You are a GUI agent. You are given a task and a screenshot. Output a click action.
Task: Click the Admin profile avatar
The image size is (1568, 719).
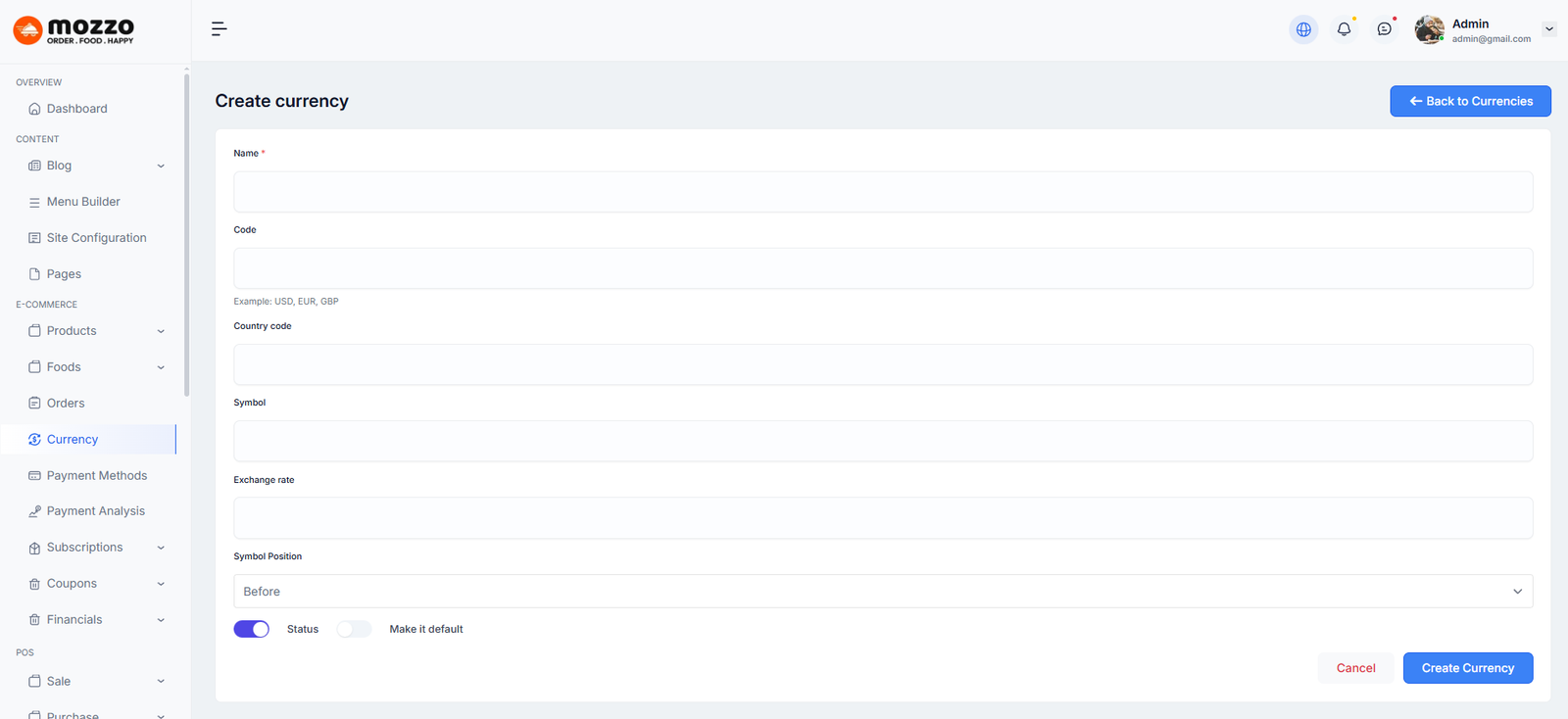pyautogui.click(x=1429, y=29)
